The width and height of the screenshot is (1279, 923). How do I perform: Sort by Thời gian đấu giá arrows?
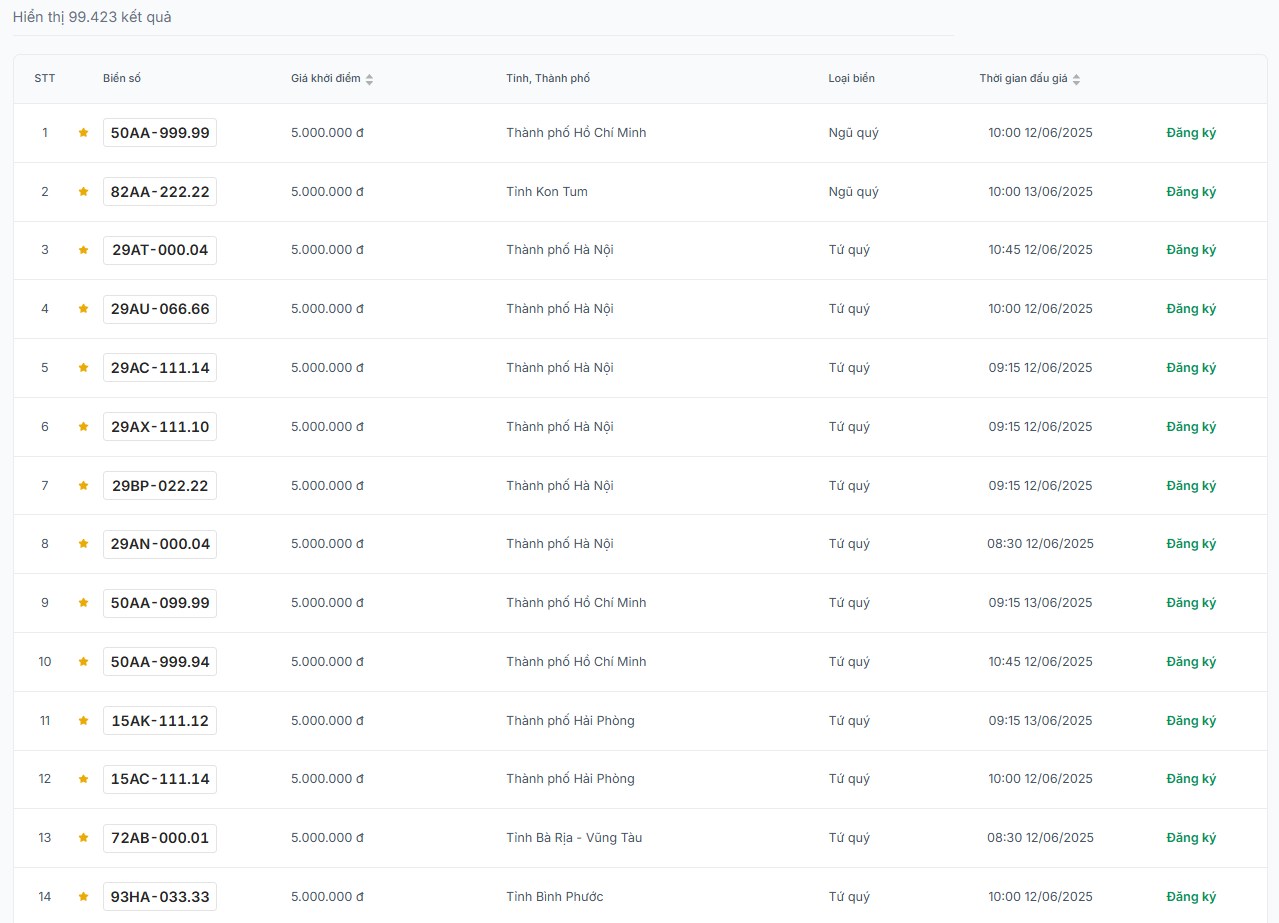pyautogui.click(x=1076, y=79)
